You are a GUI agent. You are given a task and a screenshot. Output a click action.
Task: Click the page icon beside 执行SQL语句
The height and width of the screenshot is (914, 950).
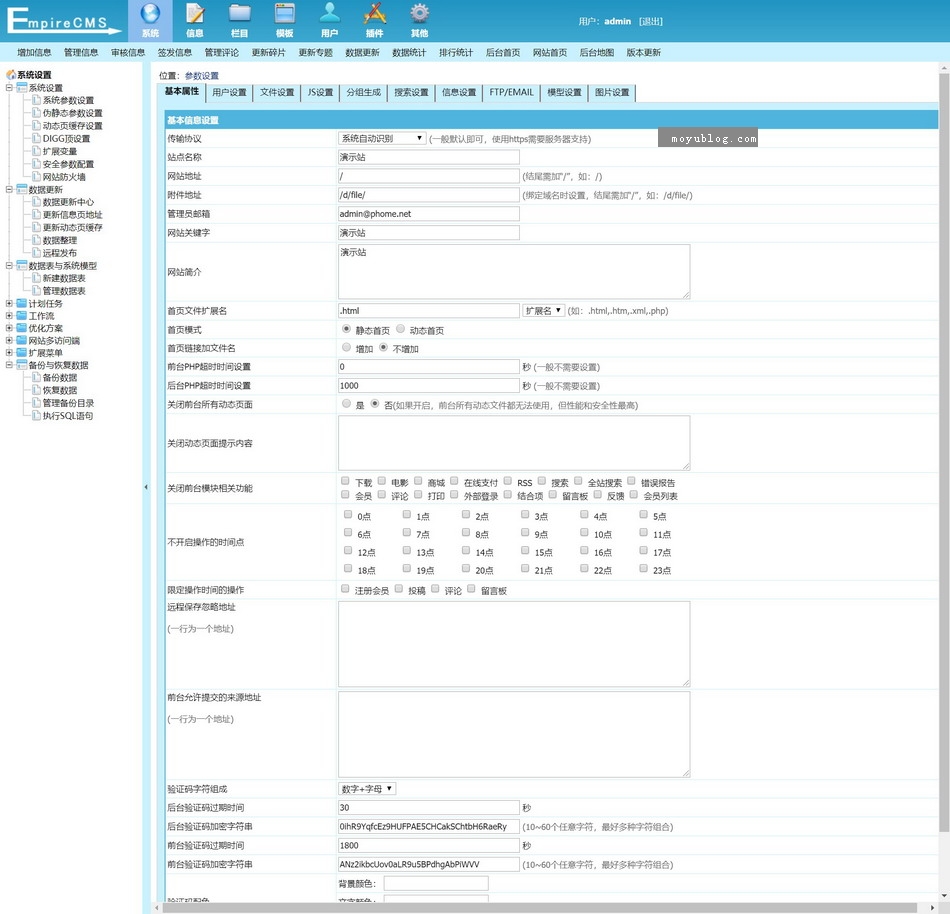(36, 416)
